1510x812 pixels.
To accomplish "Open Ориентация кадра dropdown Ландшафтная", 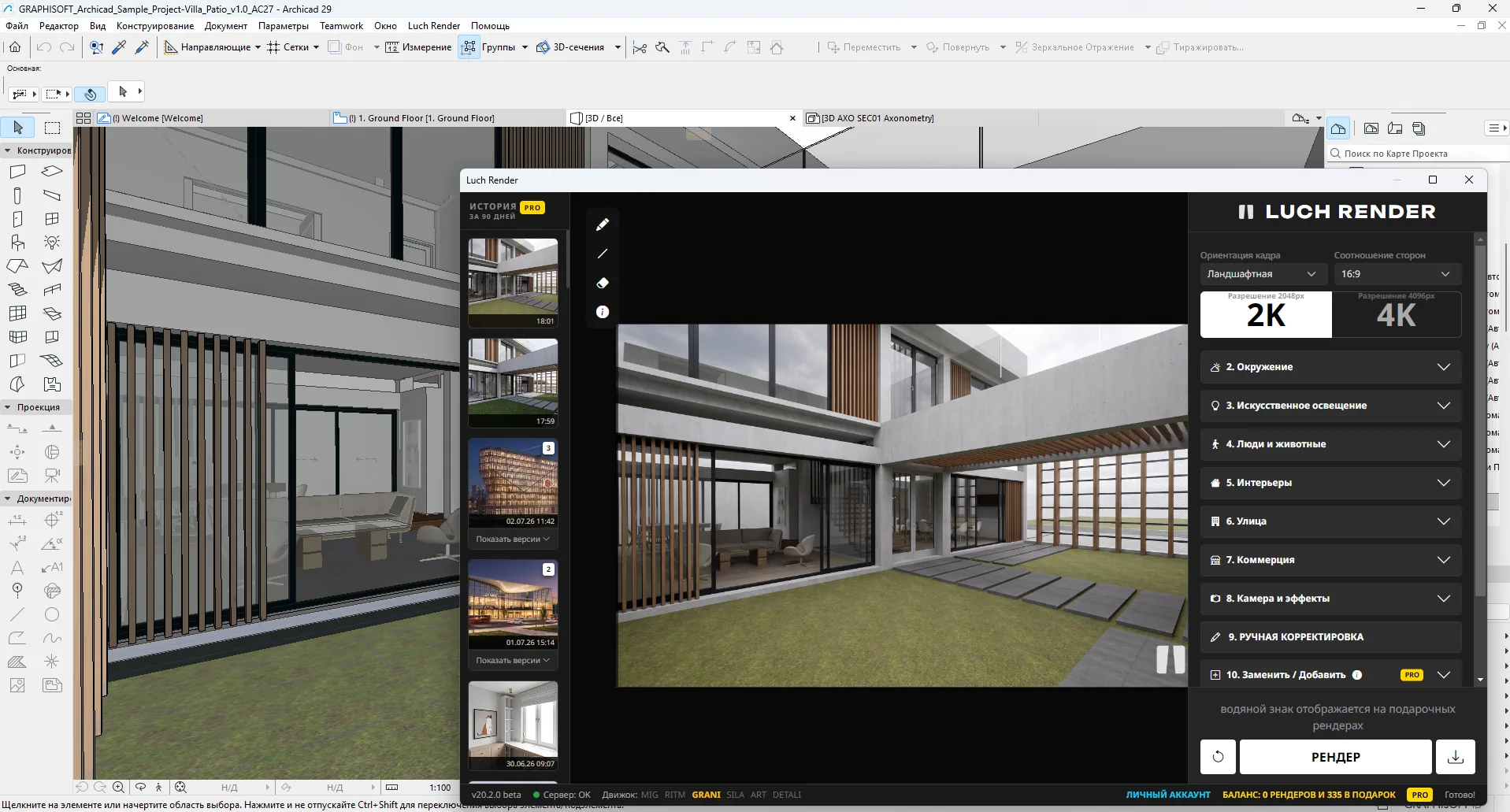I will click(x=1262, y=274).
